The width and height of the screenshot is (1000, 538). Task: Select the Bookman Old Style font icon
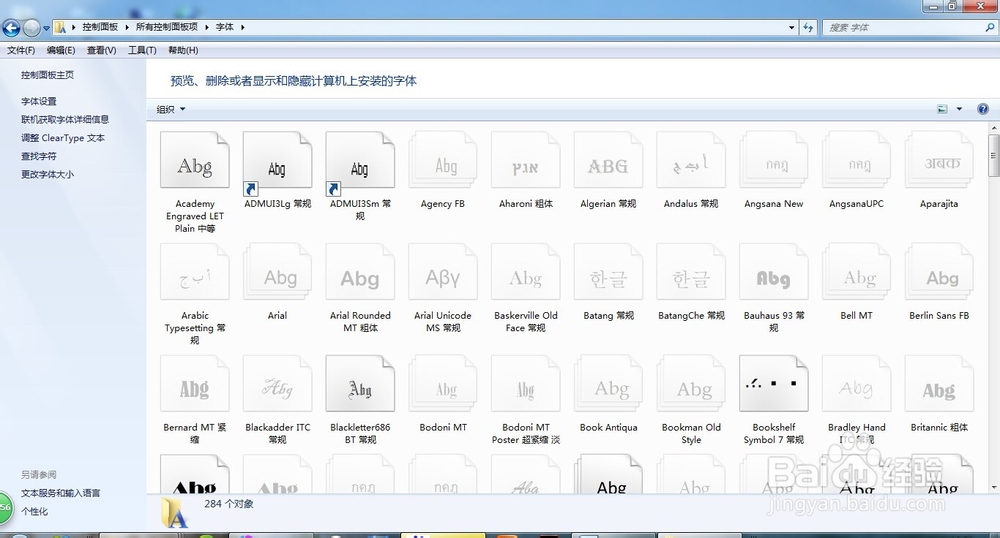pyautogui.click(x=691, y=384)
